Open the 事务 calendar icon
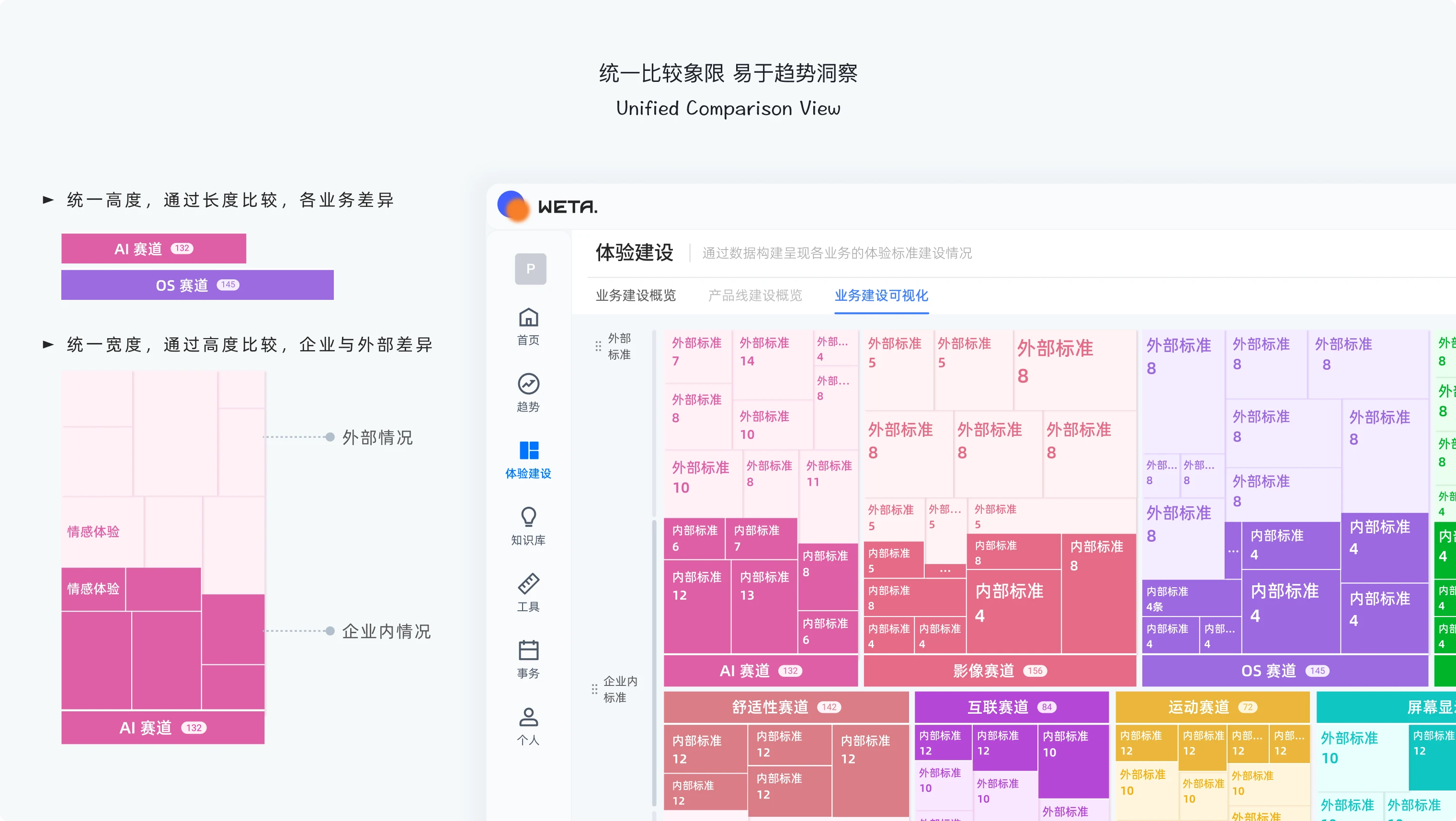The image size is (1456, 821). (x=528, y=650)
